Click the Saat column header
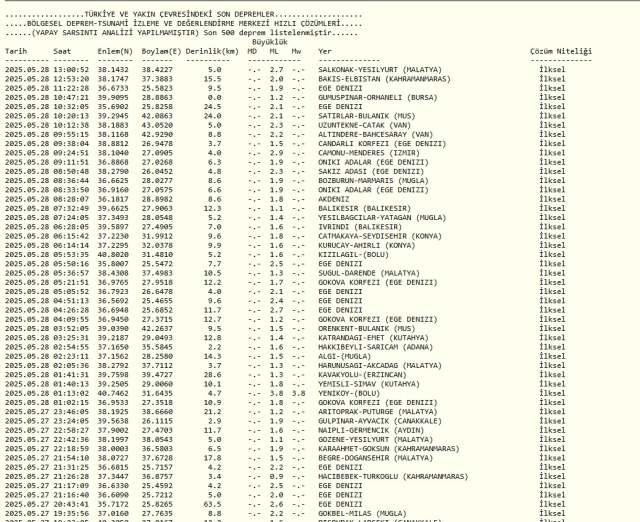 62,51
